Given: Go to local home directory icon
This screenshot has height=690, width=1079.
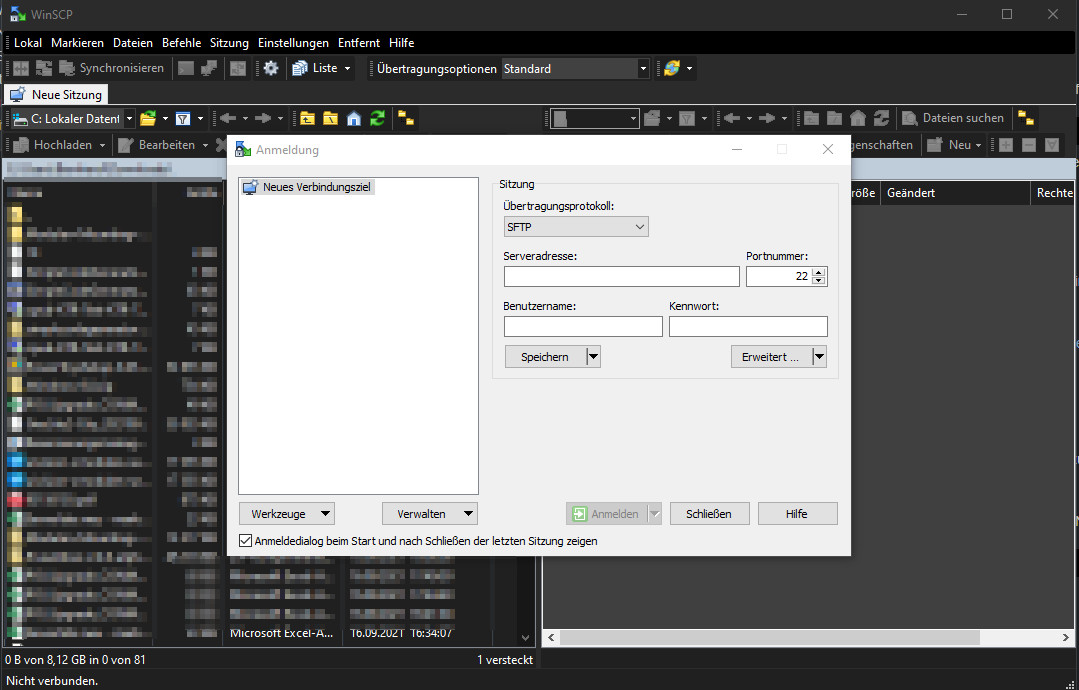Looking at the screenshot, I should (354, 119).
